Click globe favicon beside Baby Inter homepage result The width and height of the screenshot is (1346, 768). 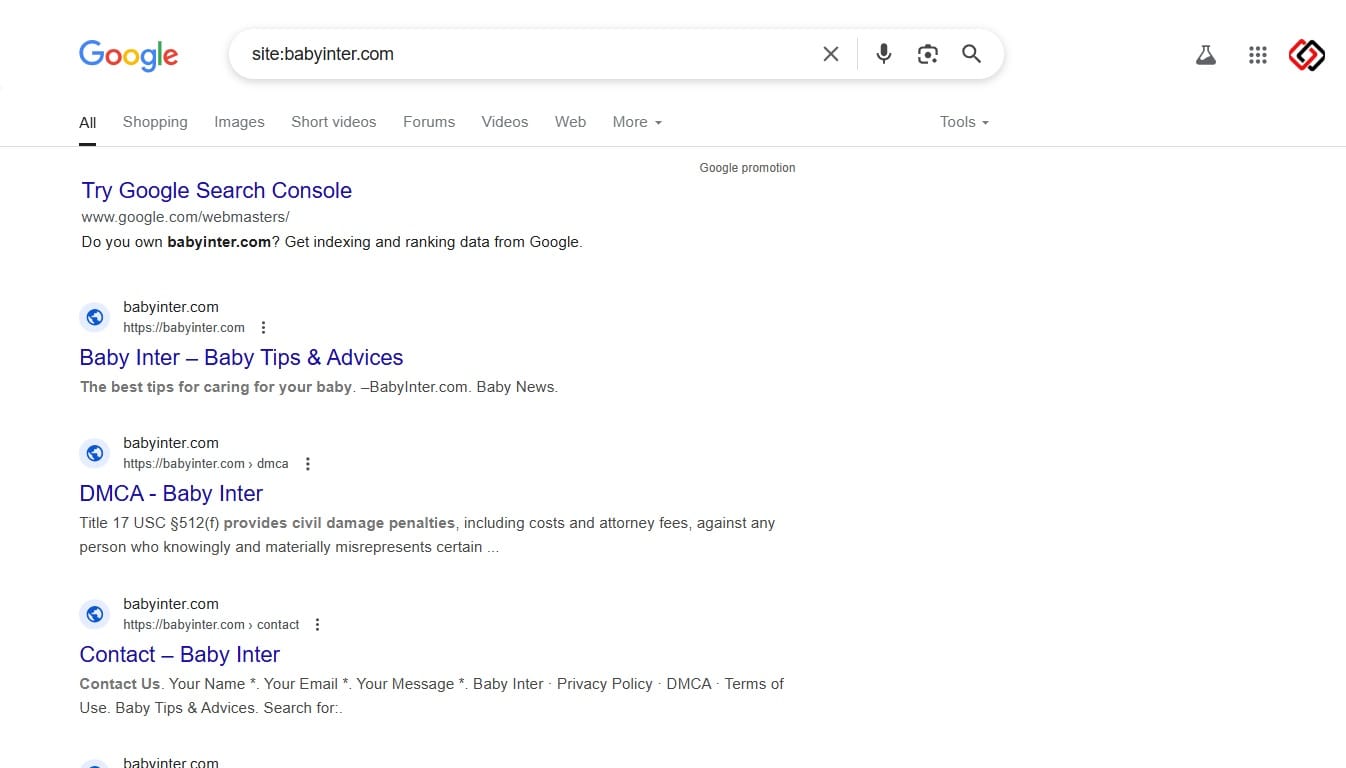(x=95, y=317)
